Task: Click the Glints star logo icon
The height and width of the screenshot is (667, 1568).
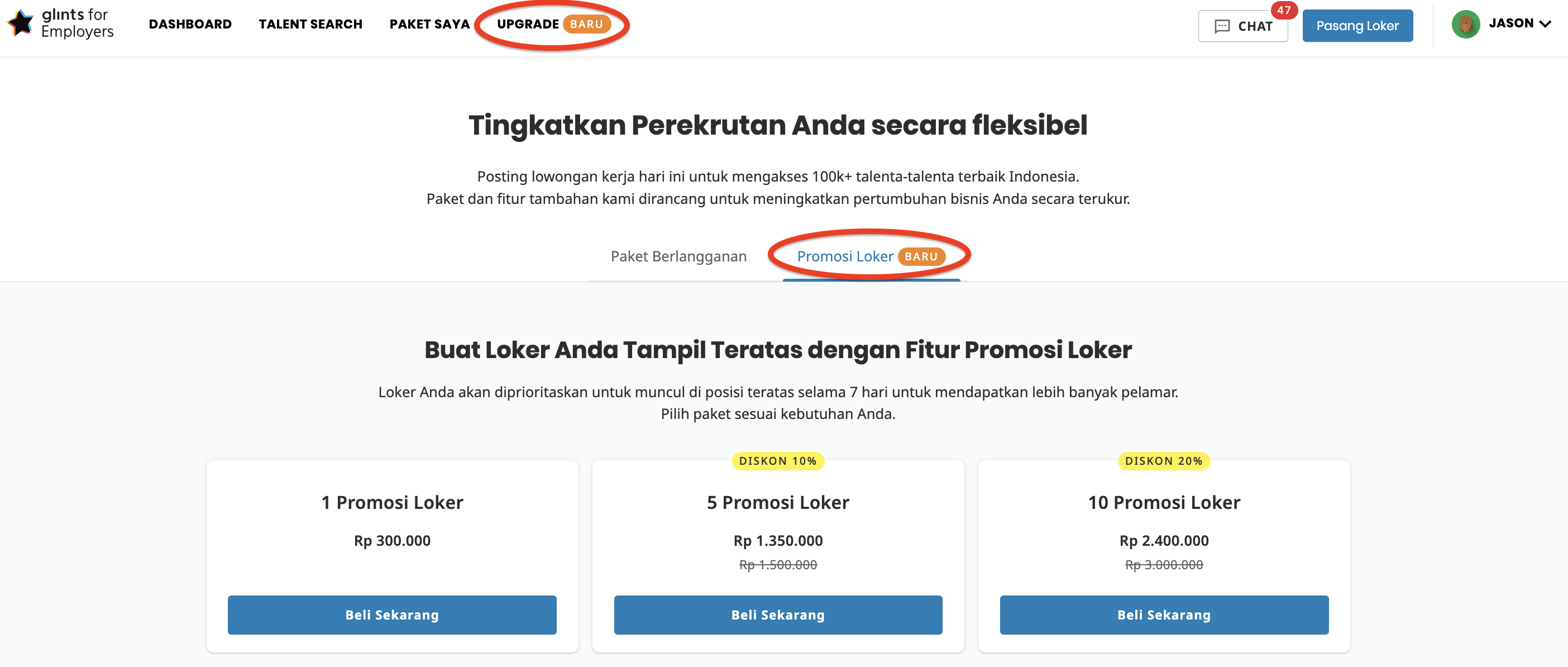Action: [x=21, y=23]
